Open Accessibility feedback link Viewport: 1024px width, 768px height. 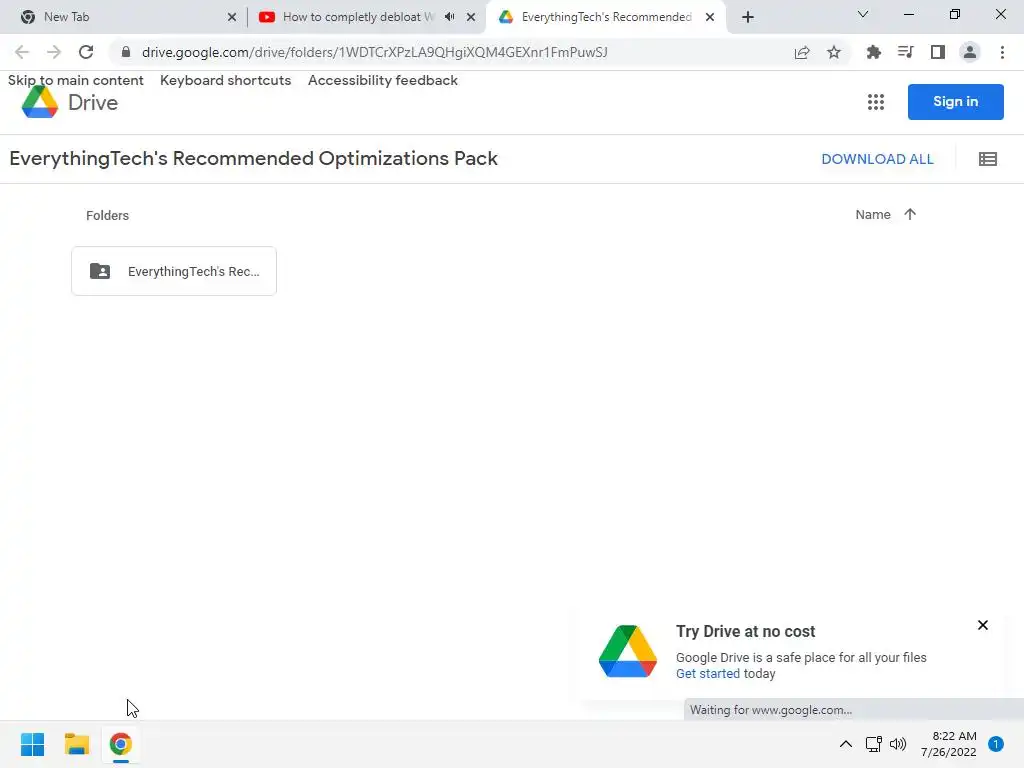click(x=383, y=80)
